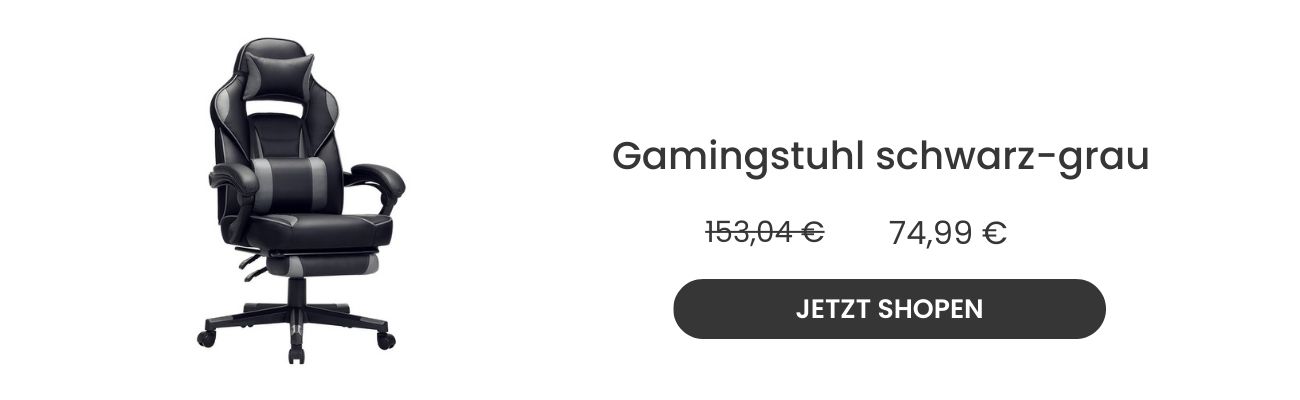The width and height of the screenshot is (1300, 400).
Task: Click the word schwarz-grau in the title
Action: (x=1013, y=157)
